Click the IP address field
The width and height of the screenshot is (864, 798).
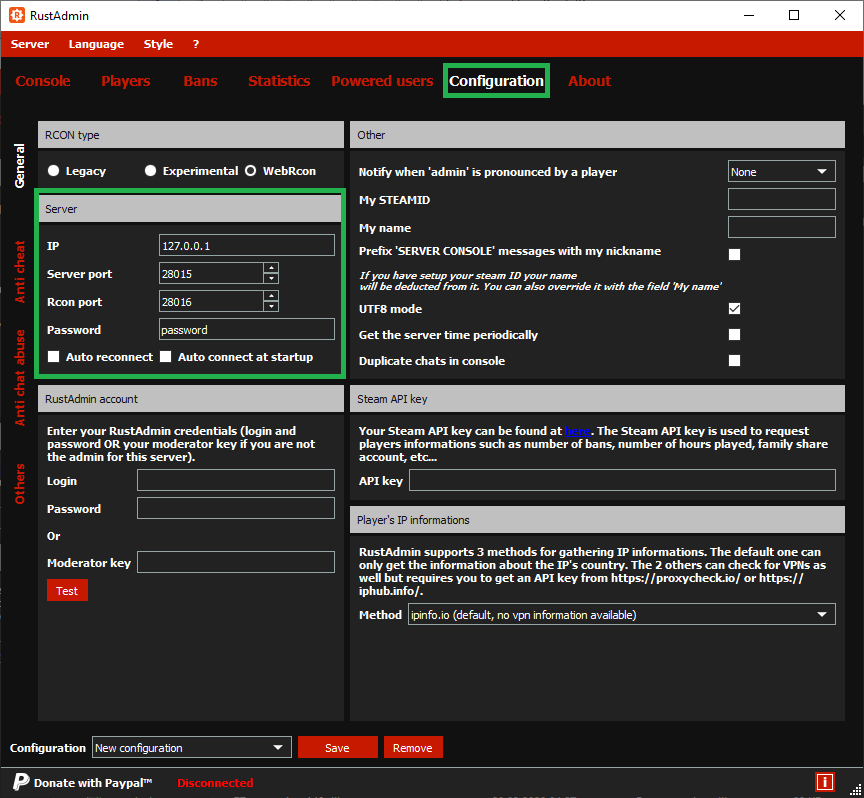(x=246, y=245)
